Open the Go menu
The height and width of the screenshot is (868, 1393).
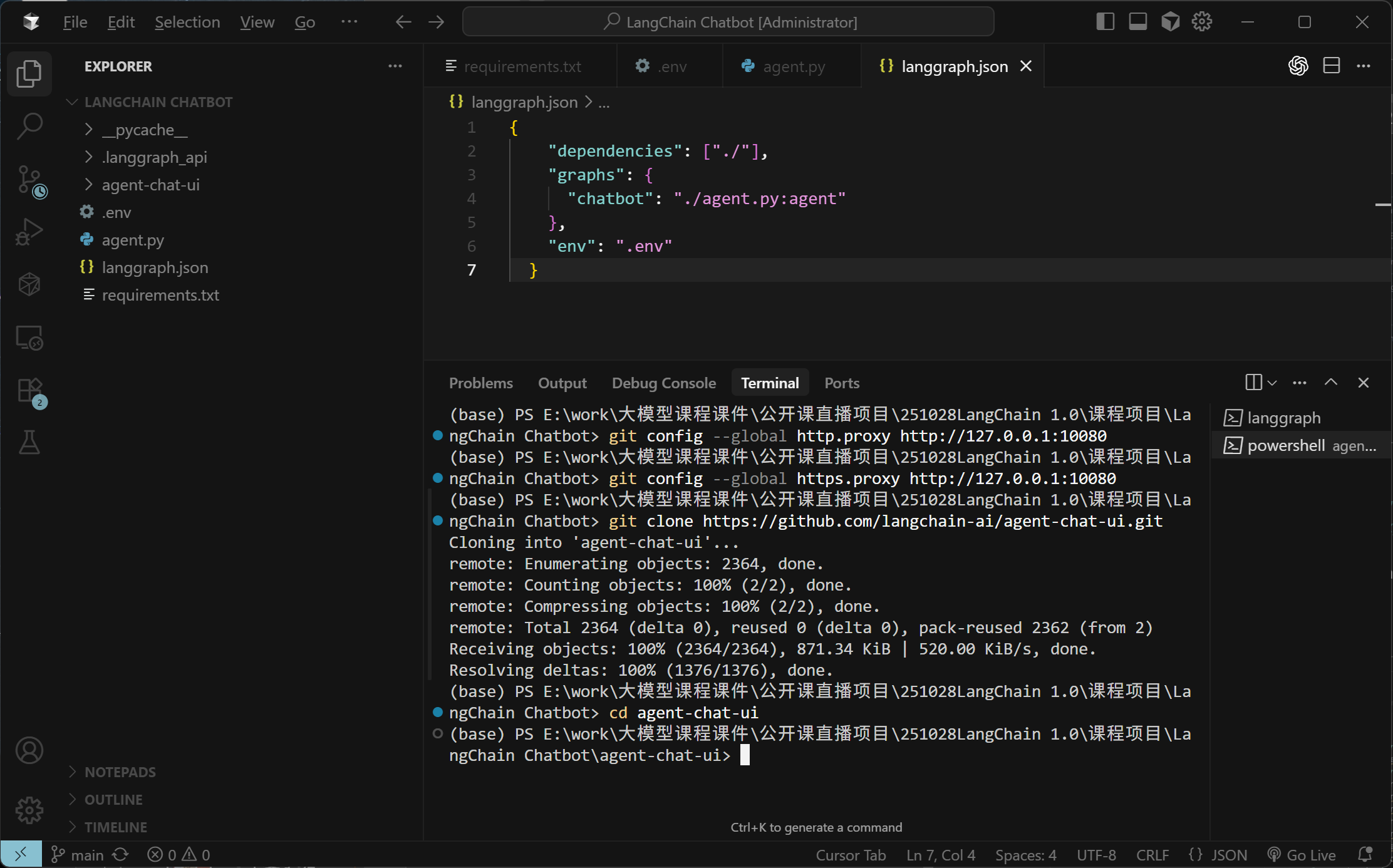(x=305, y=22)
